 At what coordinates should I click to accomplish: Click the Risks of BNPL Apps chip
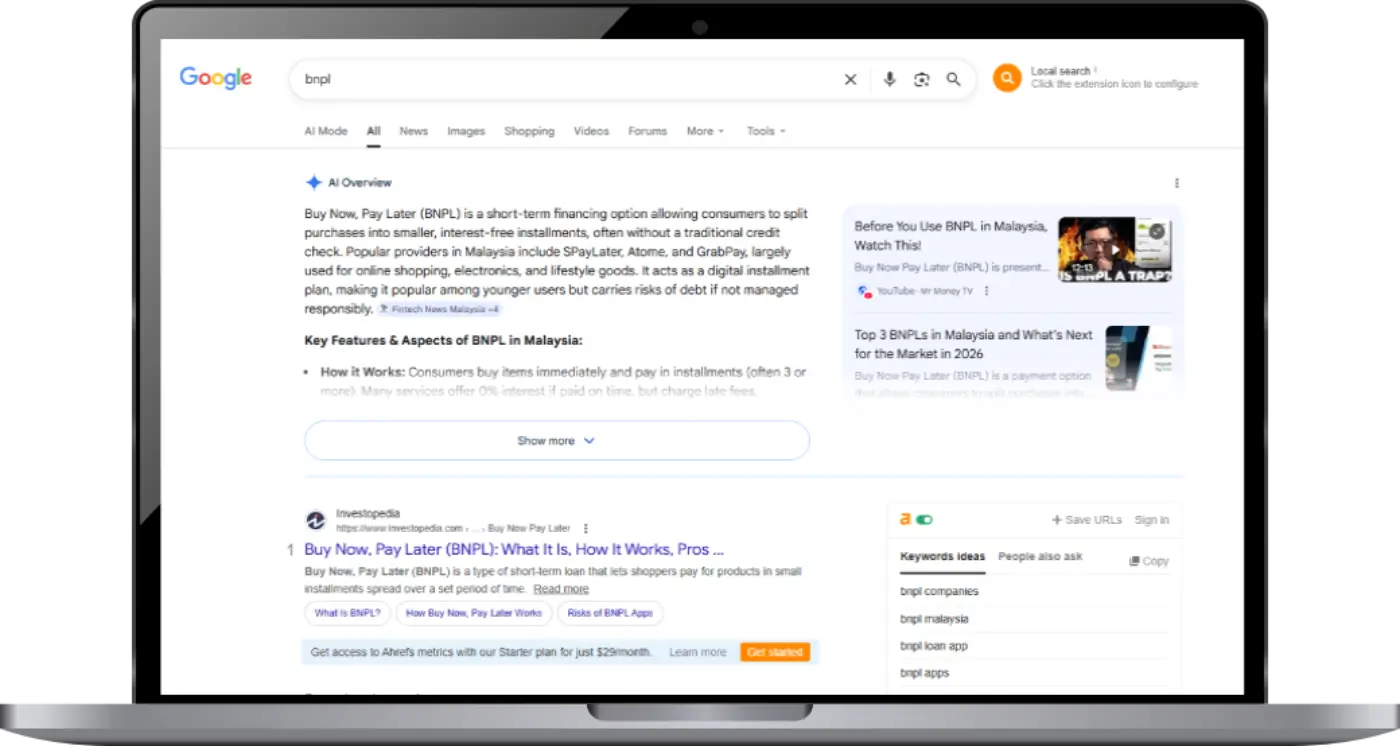coord(610,613)
